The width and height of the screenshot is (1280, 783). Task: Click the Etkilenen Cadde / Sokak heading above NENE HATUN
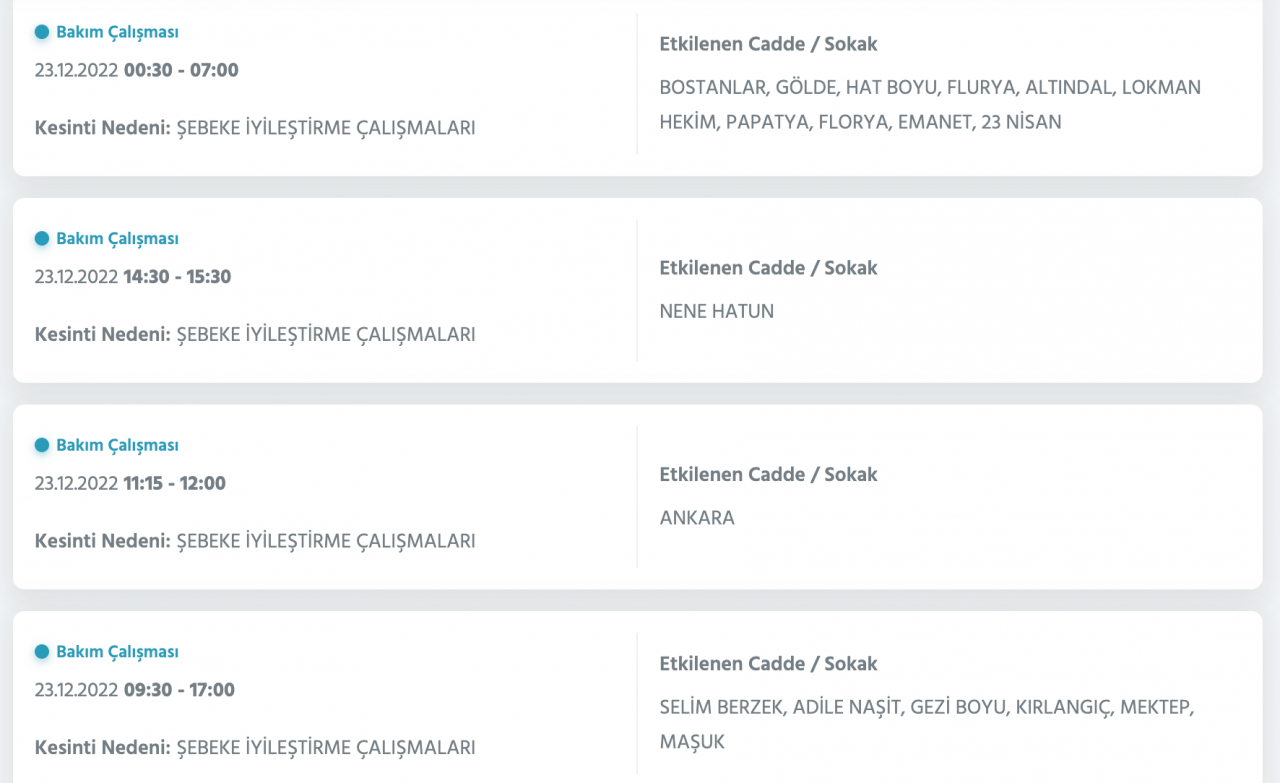coord(768,268)
